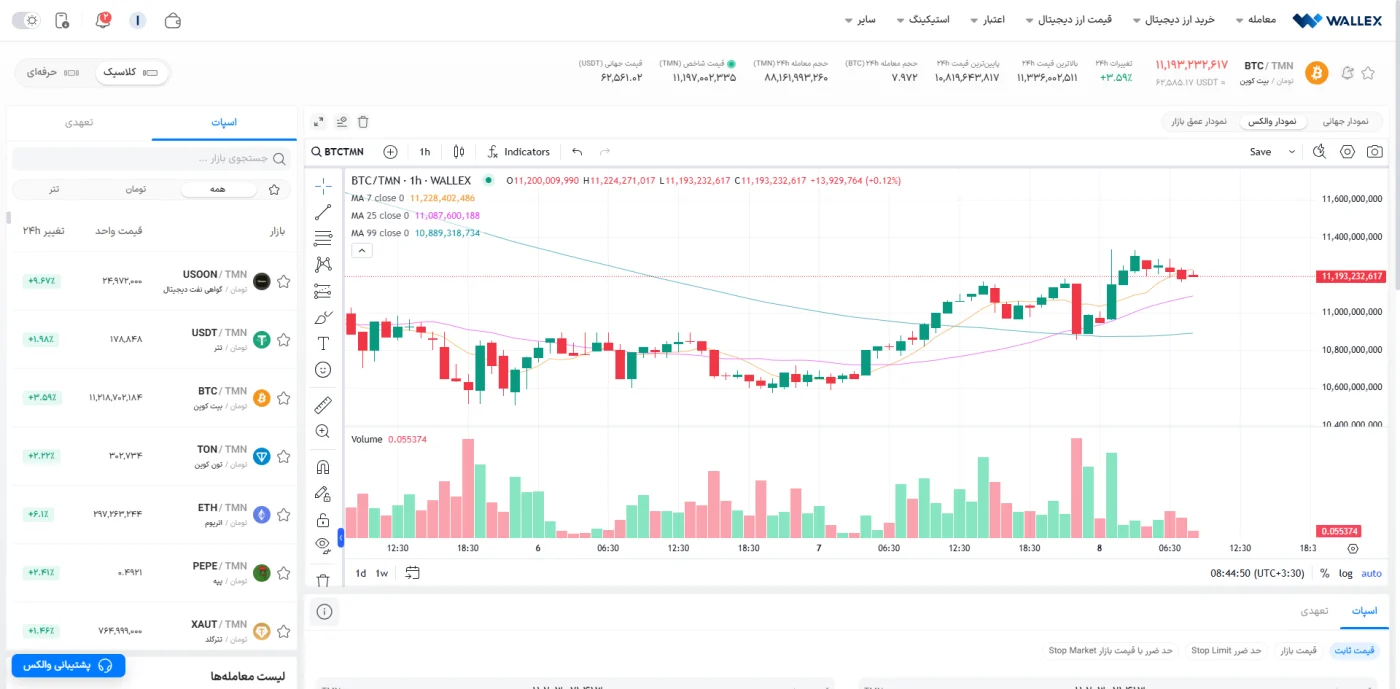Open time axis settings gear
The width and height of the screenshot is (1400, 689).
tap(1353, 548)
